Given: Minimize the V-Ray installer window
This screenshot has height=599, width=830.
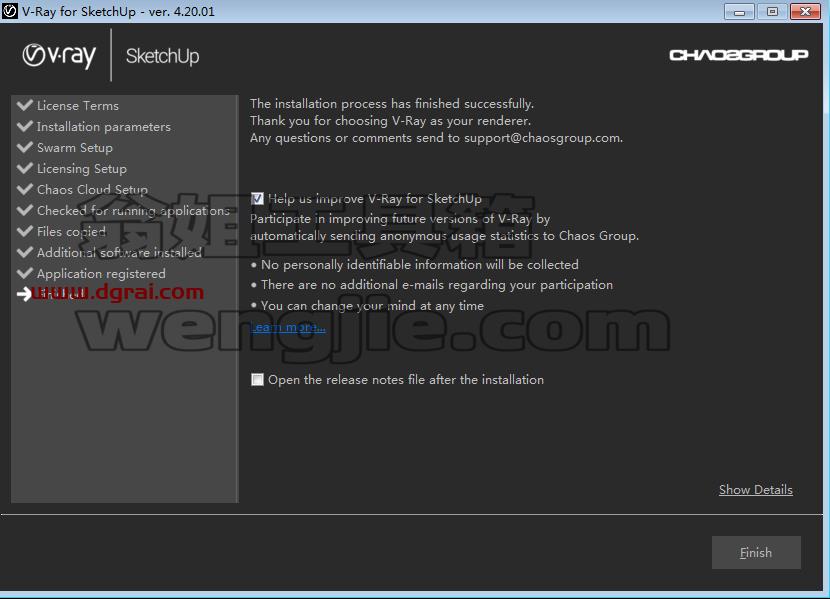Looking at the screenshot, I should (739, 12).
